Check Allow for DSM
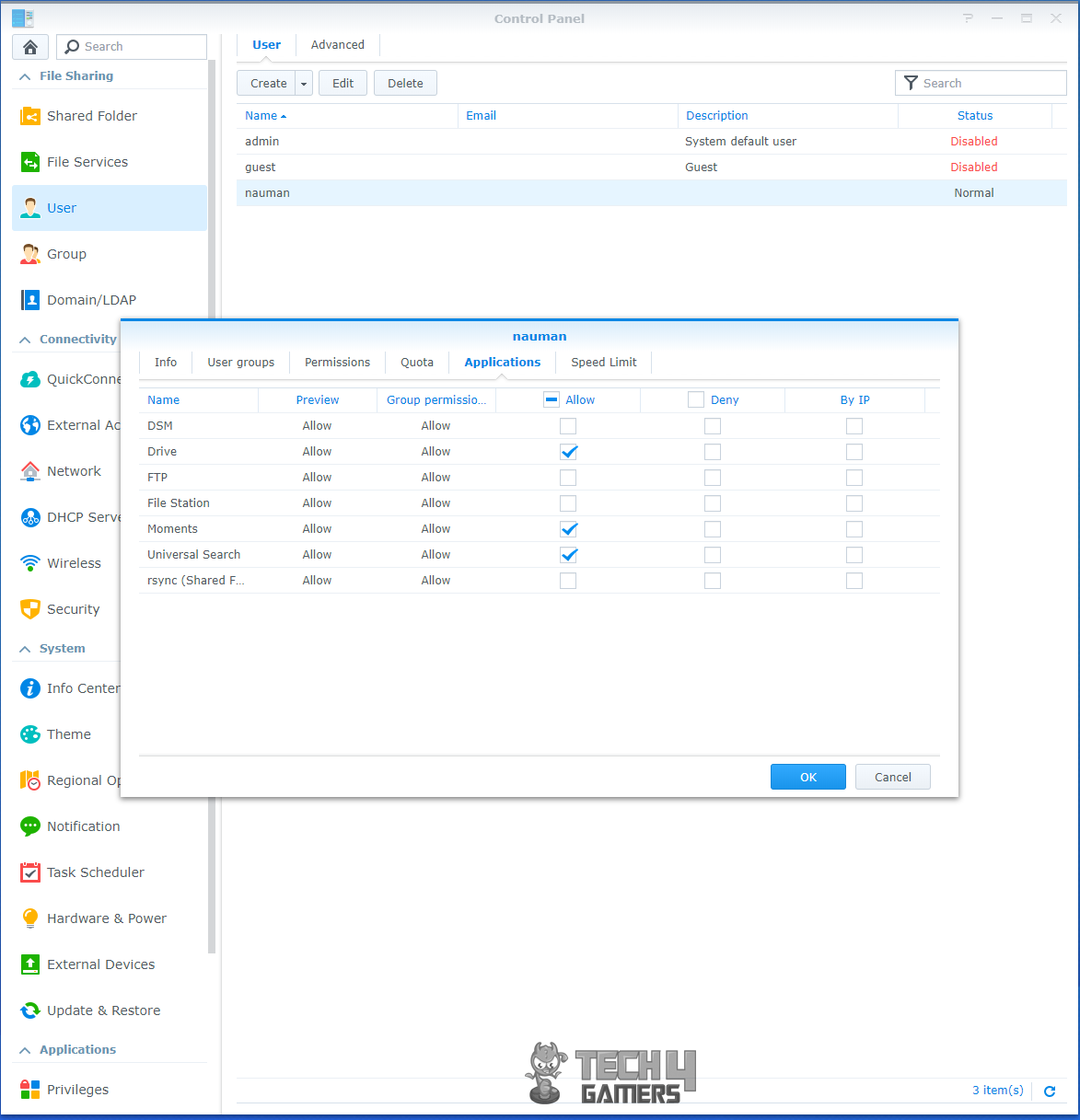Screen dimensions: 1080x1120 coord(568,426)
